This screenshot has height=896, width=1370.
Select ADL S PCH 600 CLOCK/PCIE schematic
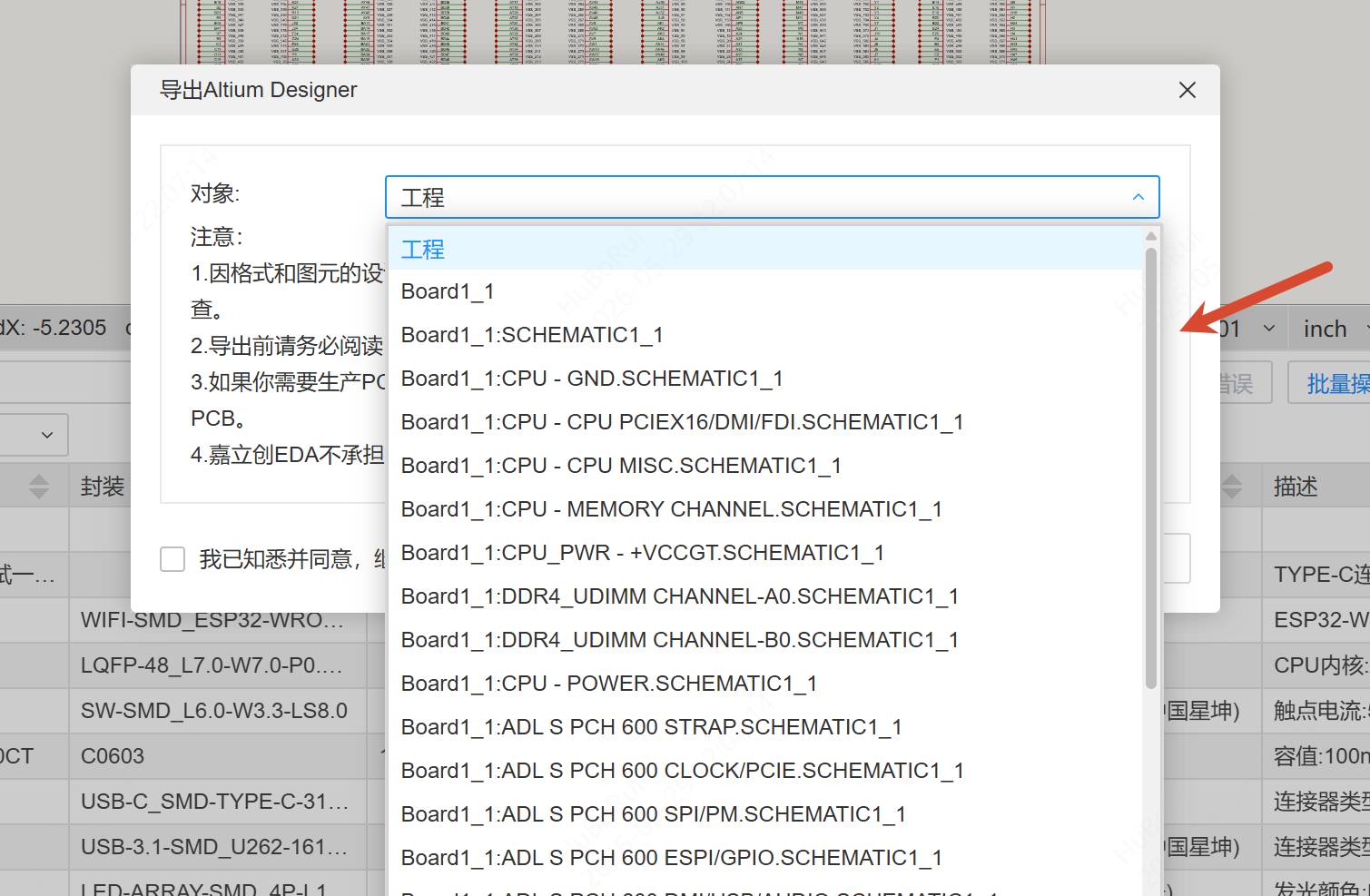tap(764, 771)
